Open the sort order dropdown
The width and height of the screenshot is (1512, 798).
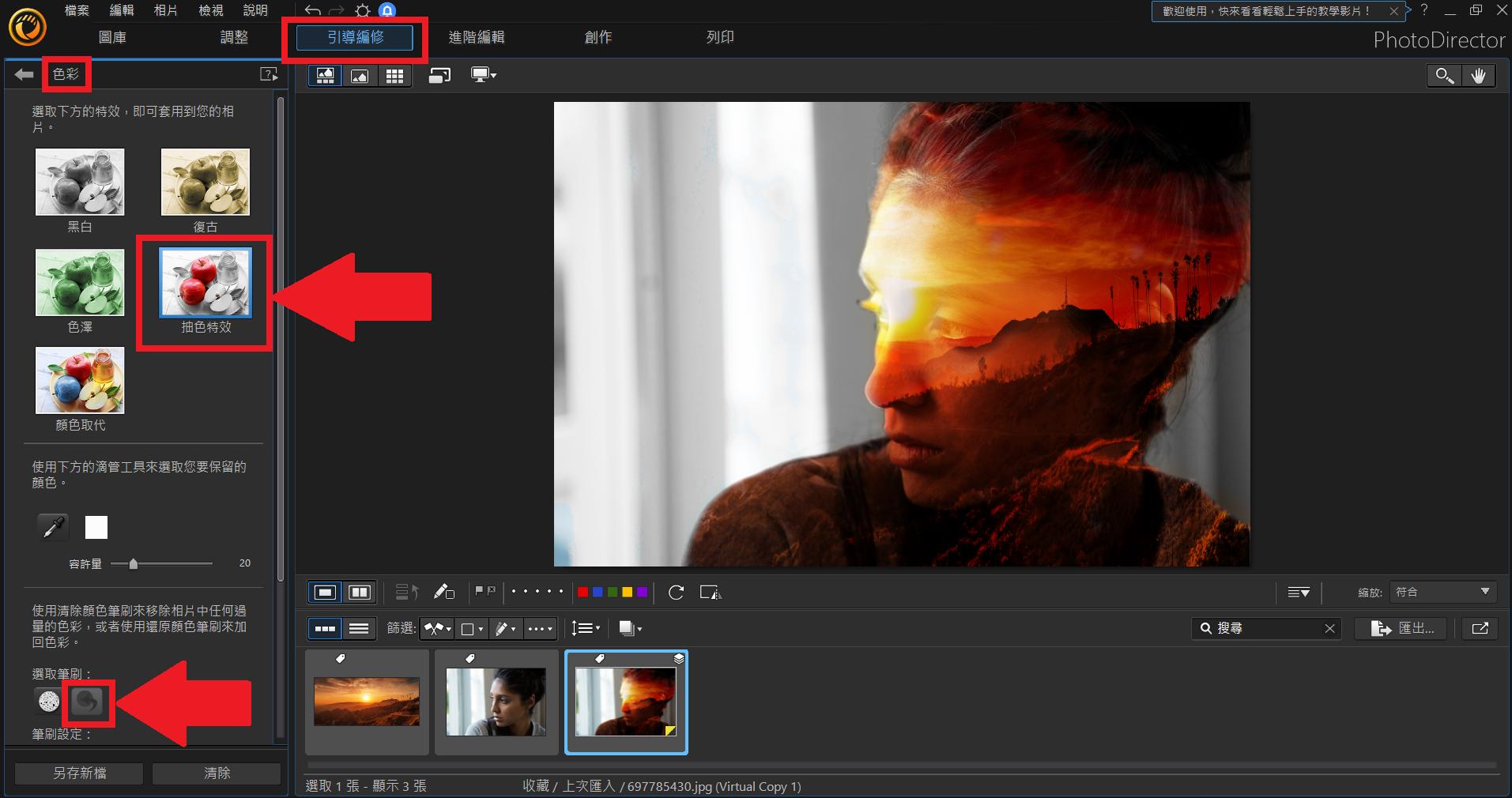click(x=586, y=629)
